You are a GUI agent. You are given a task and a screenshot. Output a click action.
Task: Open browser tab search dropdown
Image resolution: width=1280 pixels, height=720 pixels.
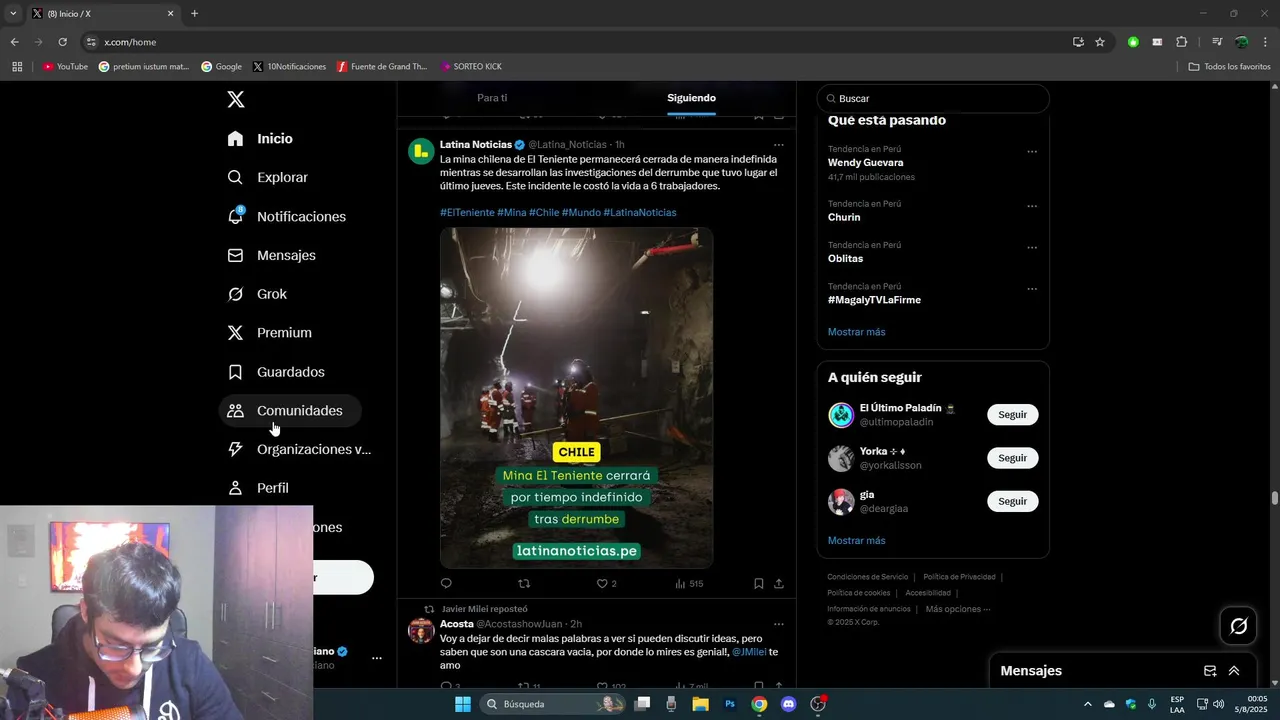(13, 14)
